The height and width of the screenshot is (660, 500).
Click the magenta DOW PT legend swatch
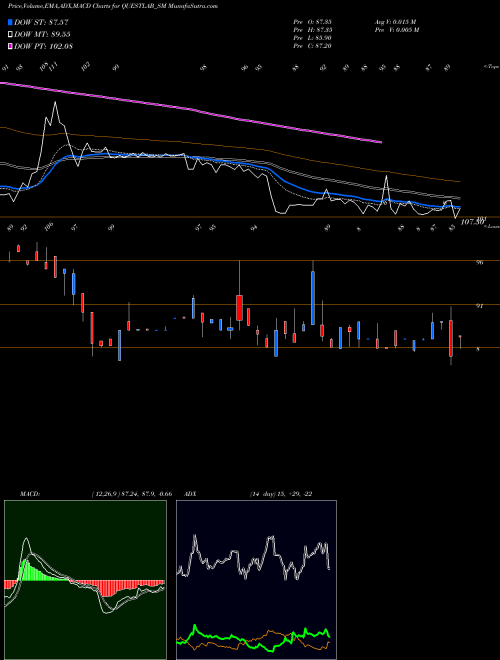[11, 46]
